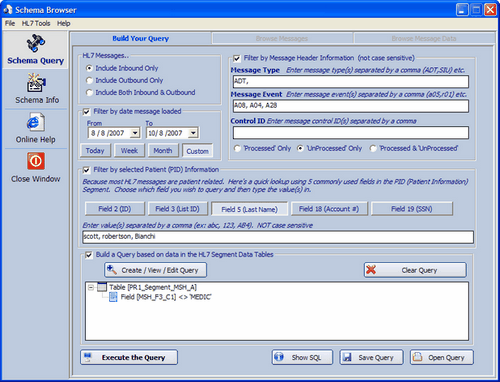Click the Save Query disk icon
Screen dimensions: 500x382
[x=347, y=357]
